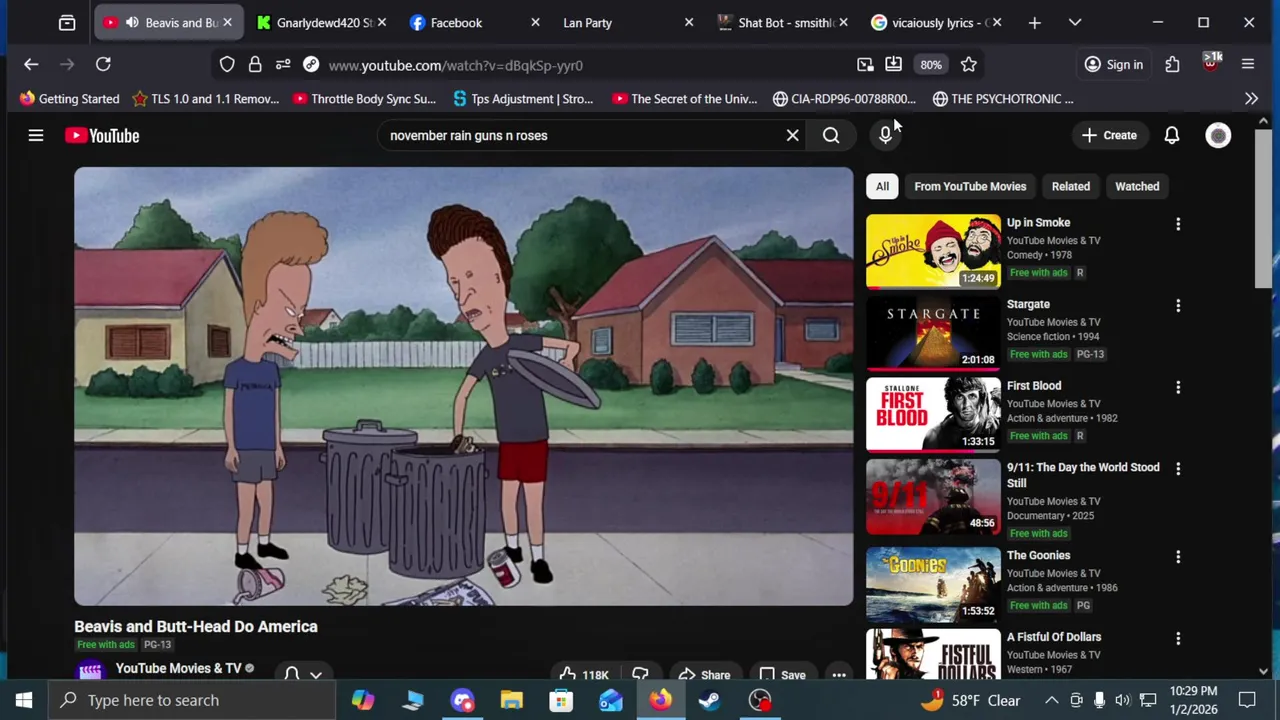Open First Blood movie thumbnail
1280x720 pixels.
coord(933,414)
